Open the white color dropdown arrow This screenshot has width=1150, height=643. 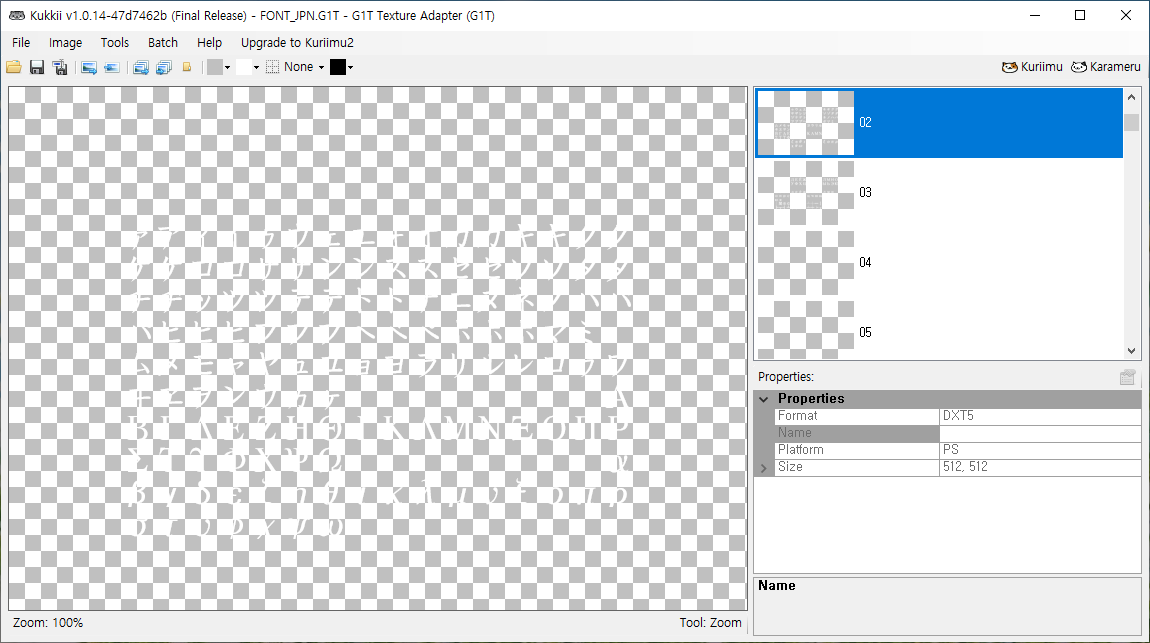[x=256, y=67]
